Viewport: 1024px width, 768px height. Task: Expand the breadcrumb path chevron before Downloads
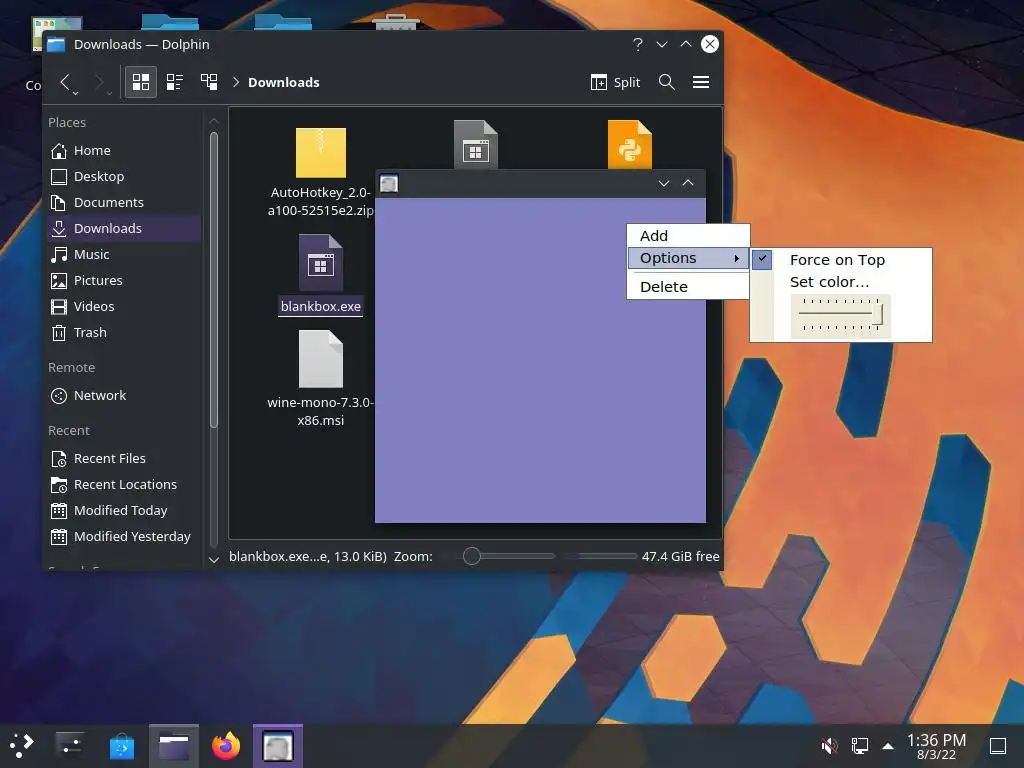(236, 82)
